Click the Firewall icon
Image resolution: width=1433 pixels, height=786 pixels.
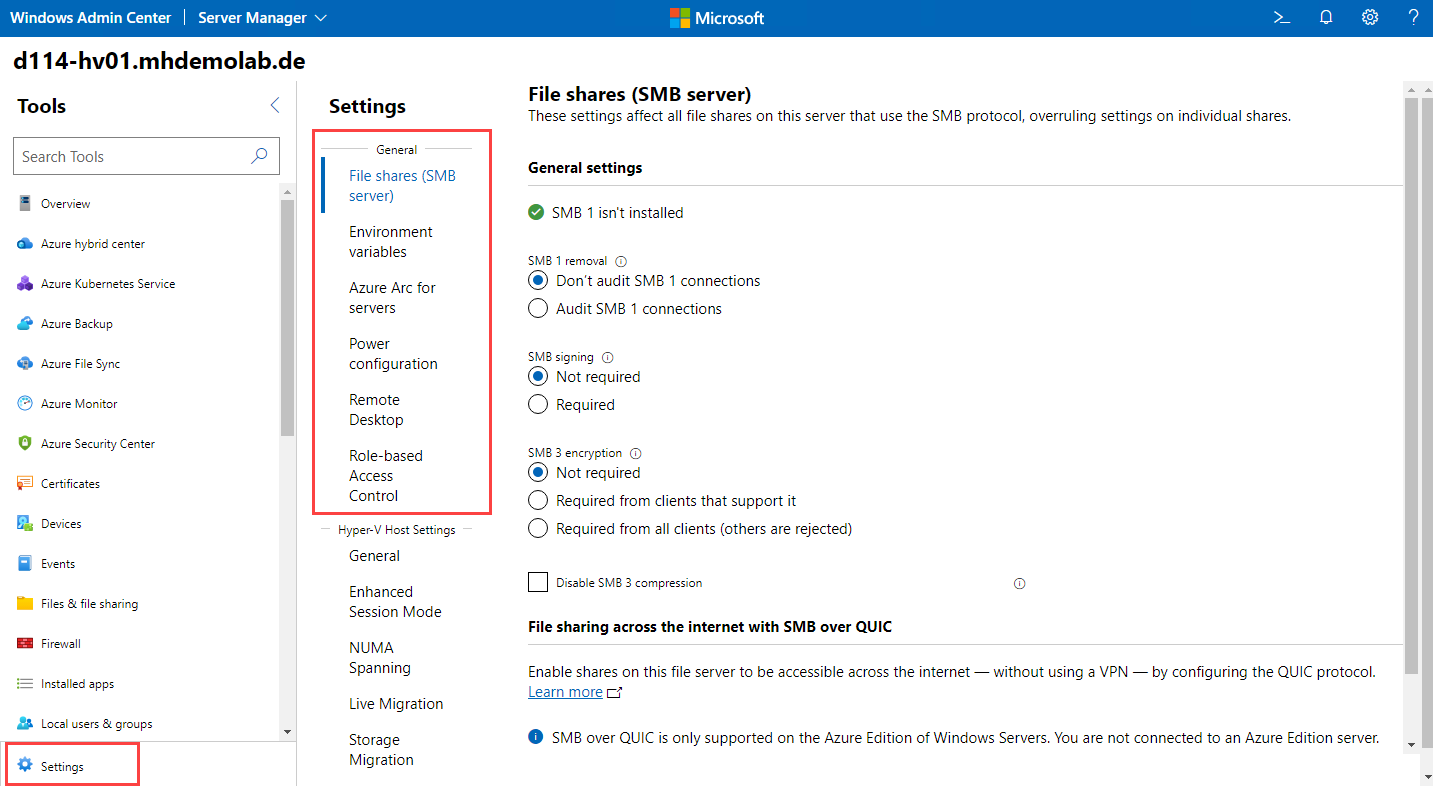click(x=25, y=643)
